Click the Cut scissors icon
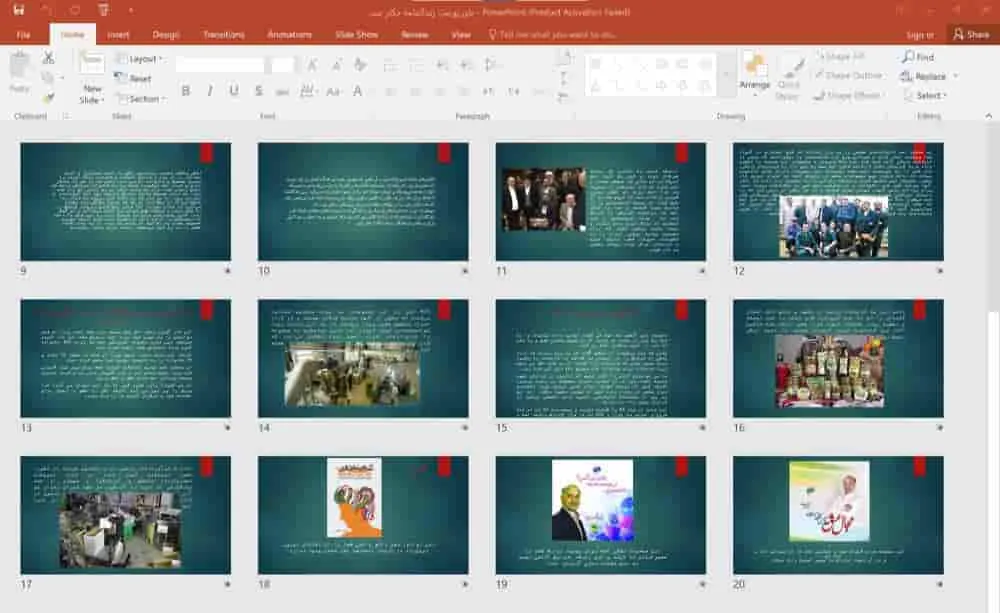This screenshot has width=1000, height=613. [48, 58]
